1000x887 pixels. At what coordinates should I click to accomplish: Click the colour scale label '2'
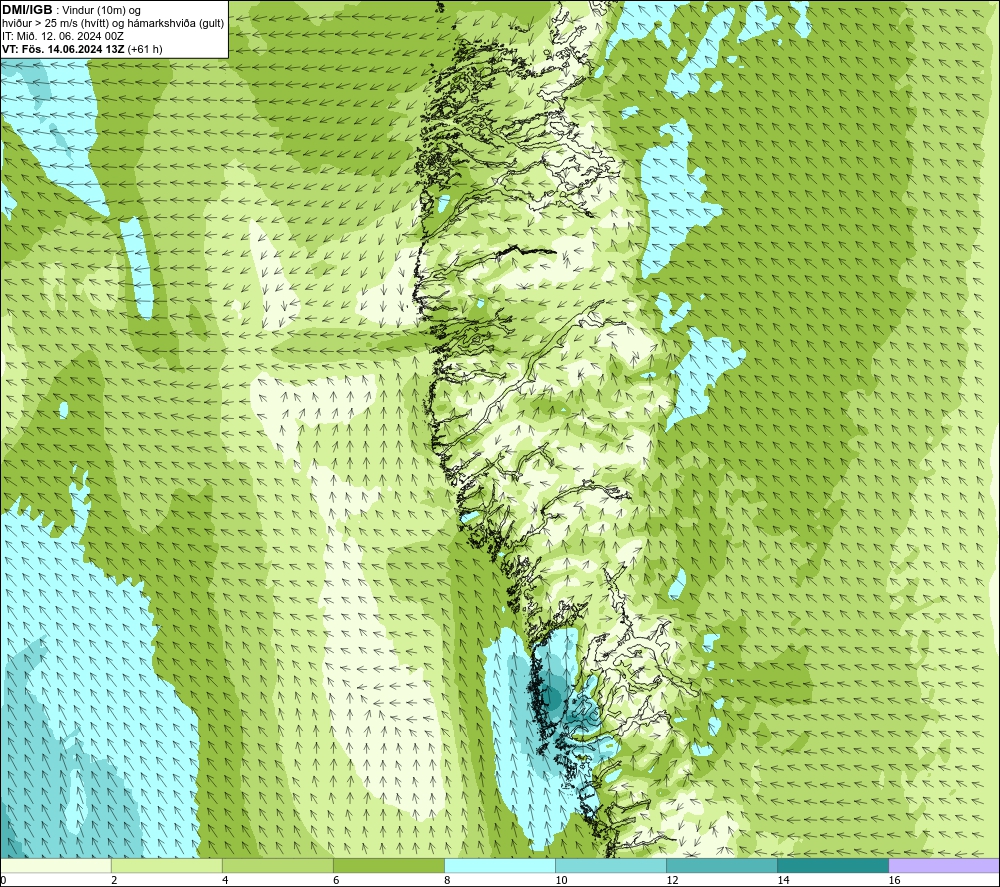[114, 880]
